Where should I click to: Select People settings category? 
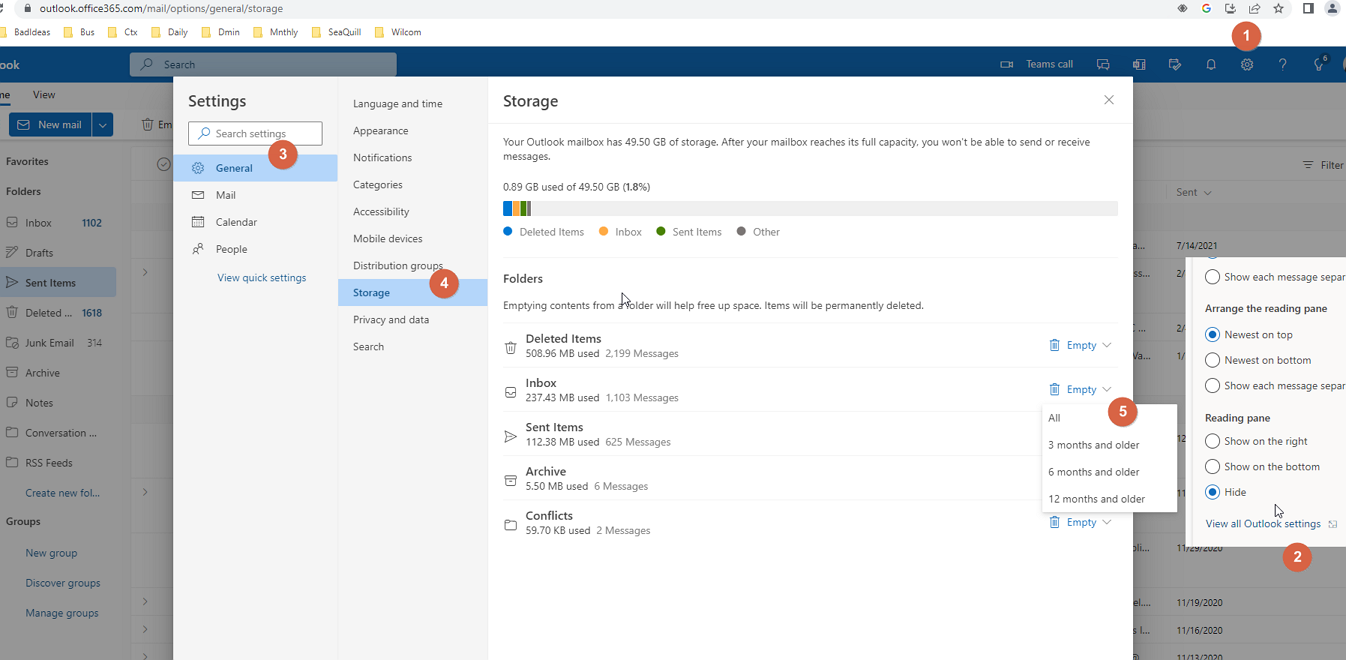point(255,249)
